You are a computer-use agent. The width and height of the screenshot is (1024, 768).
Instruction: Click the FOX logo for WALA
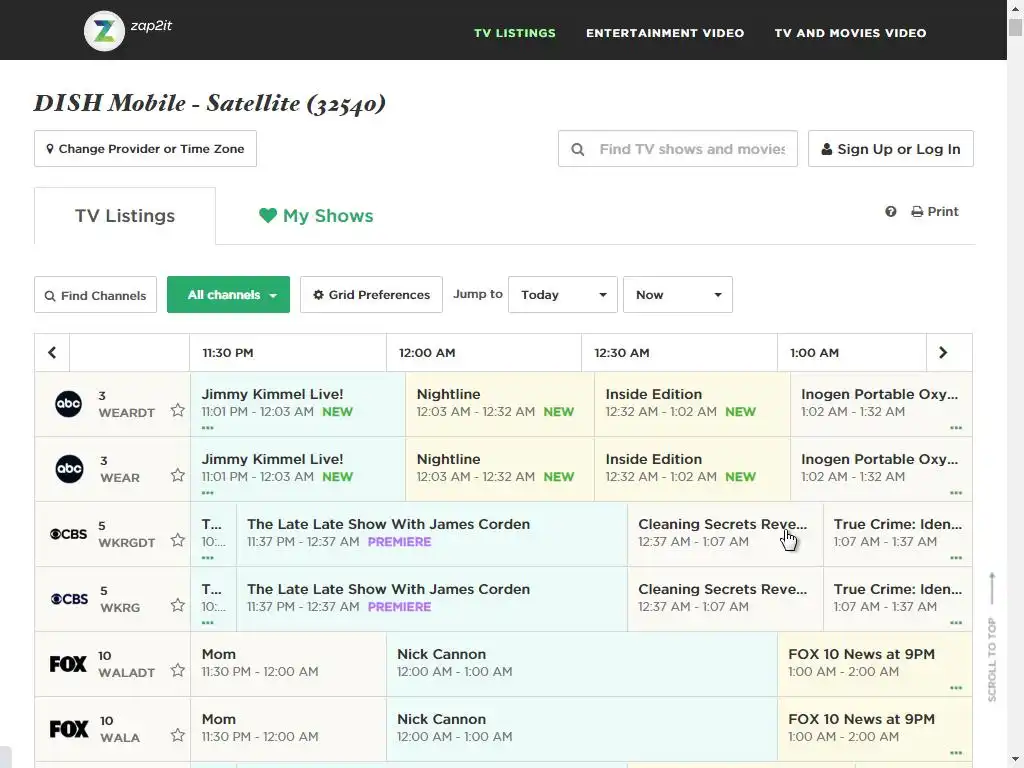[x=69, y=729]
